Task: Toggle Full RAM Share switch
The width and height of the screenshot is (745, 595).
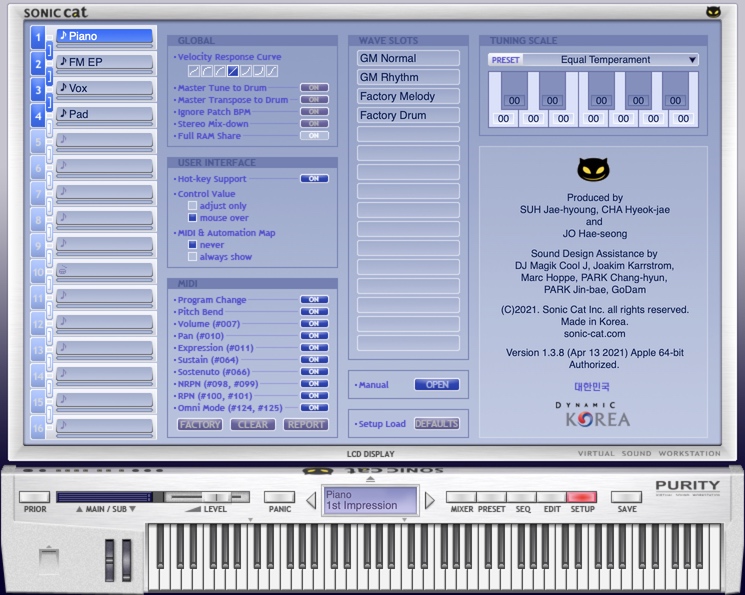Action: [x=314, y=136]
